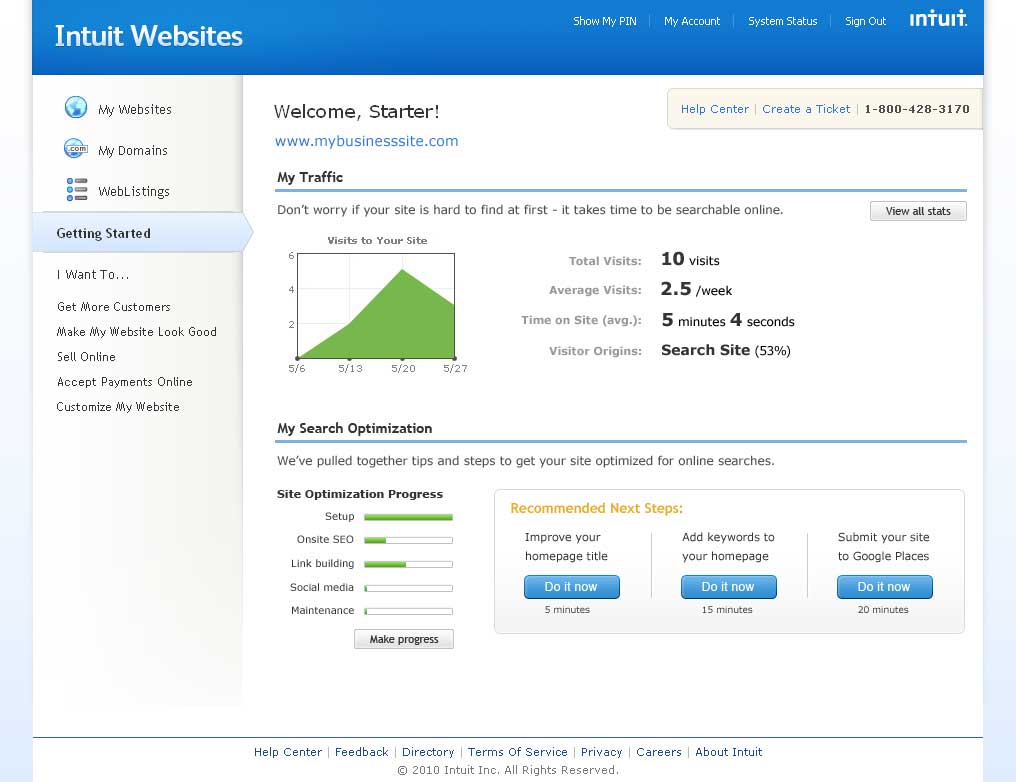Open Privacy link in footer
Viewport: 1016px width, 782px height.
601,752
